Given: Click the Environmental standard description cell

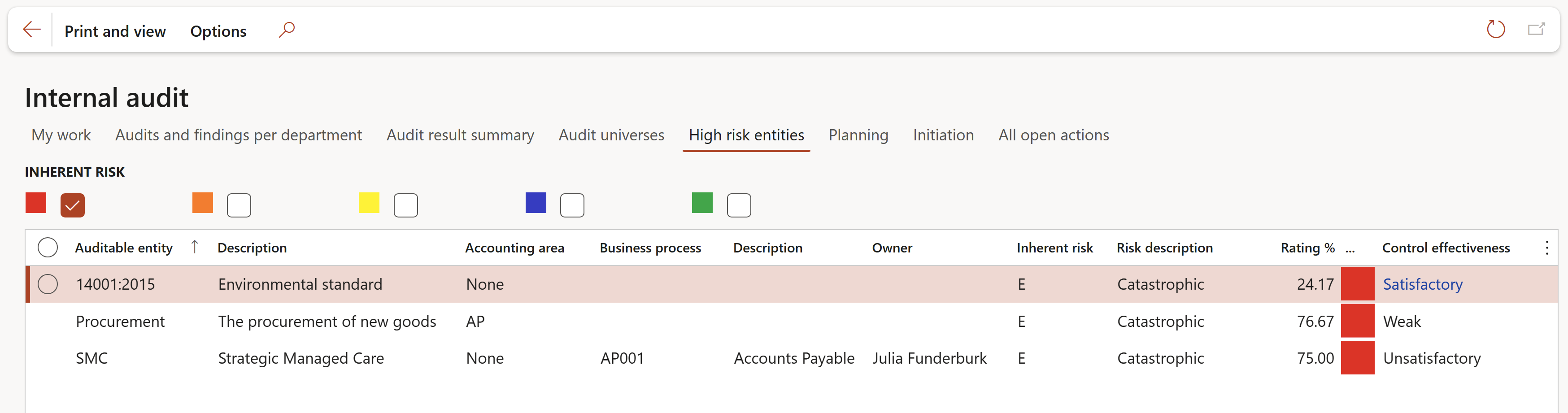Looking at the screenshot, I should 300,284.
